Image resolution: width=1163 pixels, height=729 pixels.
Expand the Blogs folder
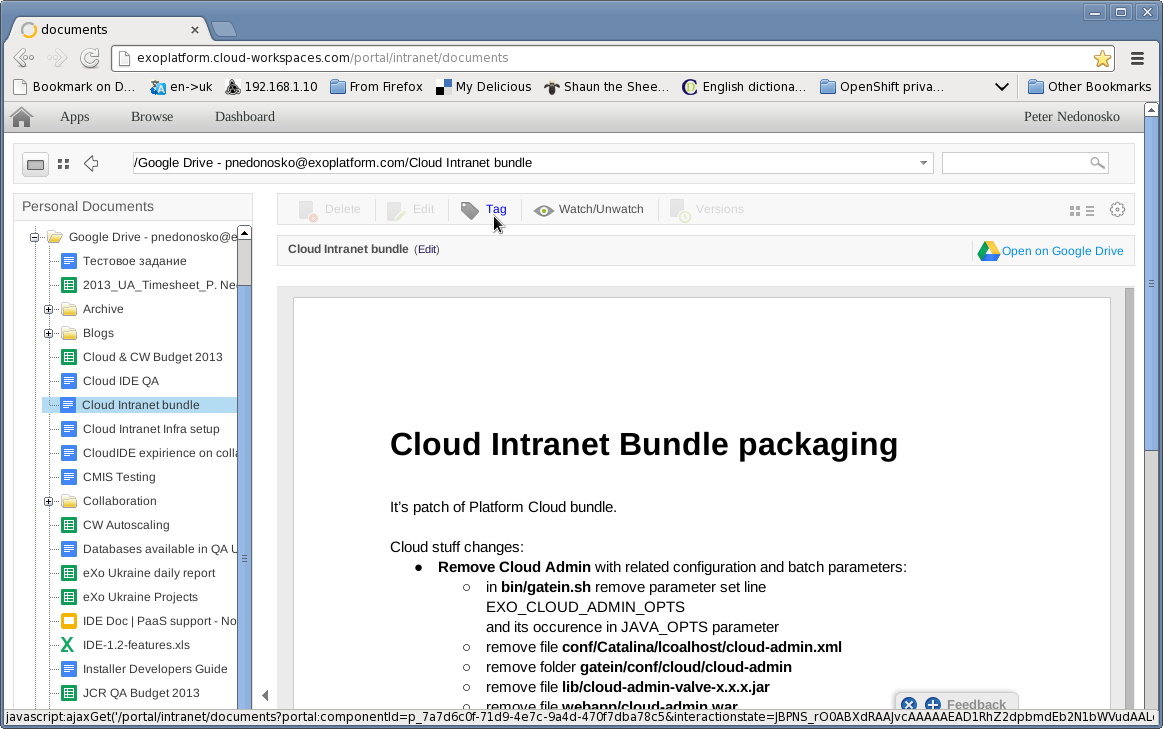click(48, 334)
